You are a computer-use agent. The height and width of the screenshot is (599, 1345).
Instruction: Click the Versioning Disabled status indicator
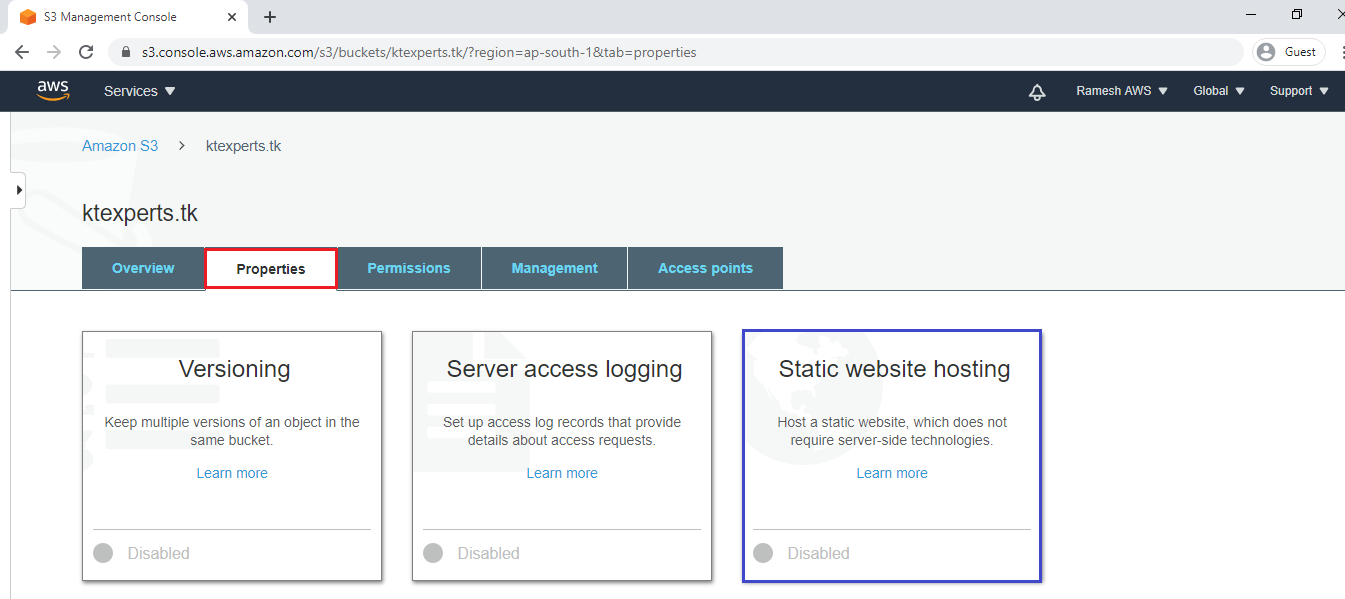pyautogui.click(x=141, y=553)
